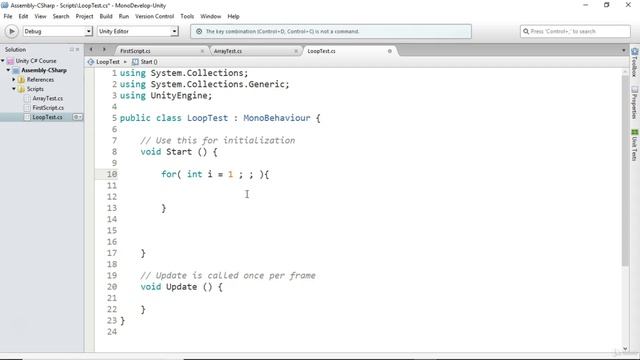Open the Unit Tests side panel

(x=634, y=145)
